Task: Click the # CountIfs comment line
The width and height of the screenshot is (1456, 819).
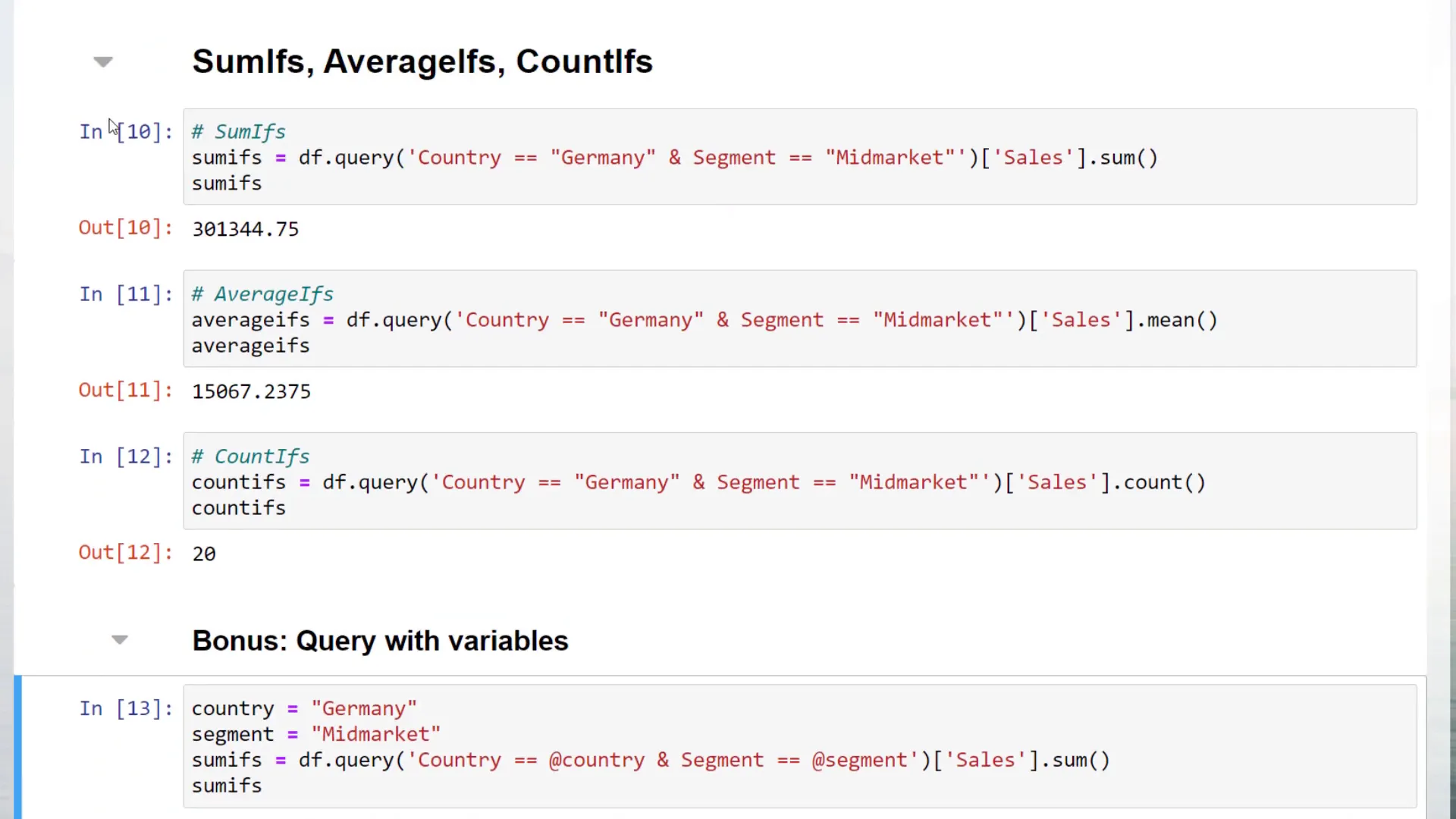Action: click(250, 457)
